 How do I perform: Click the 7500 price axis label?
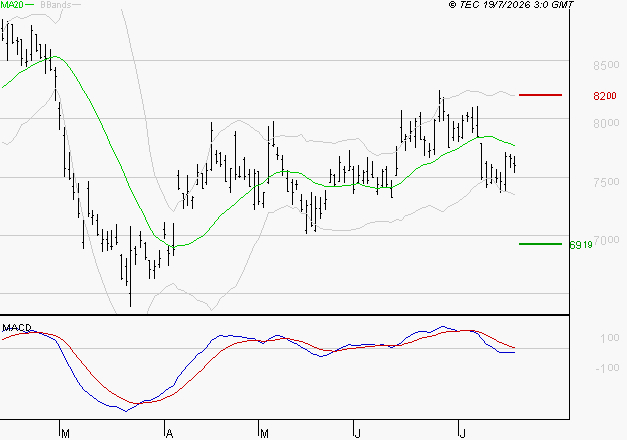pos(606,182)
